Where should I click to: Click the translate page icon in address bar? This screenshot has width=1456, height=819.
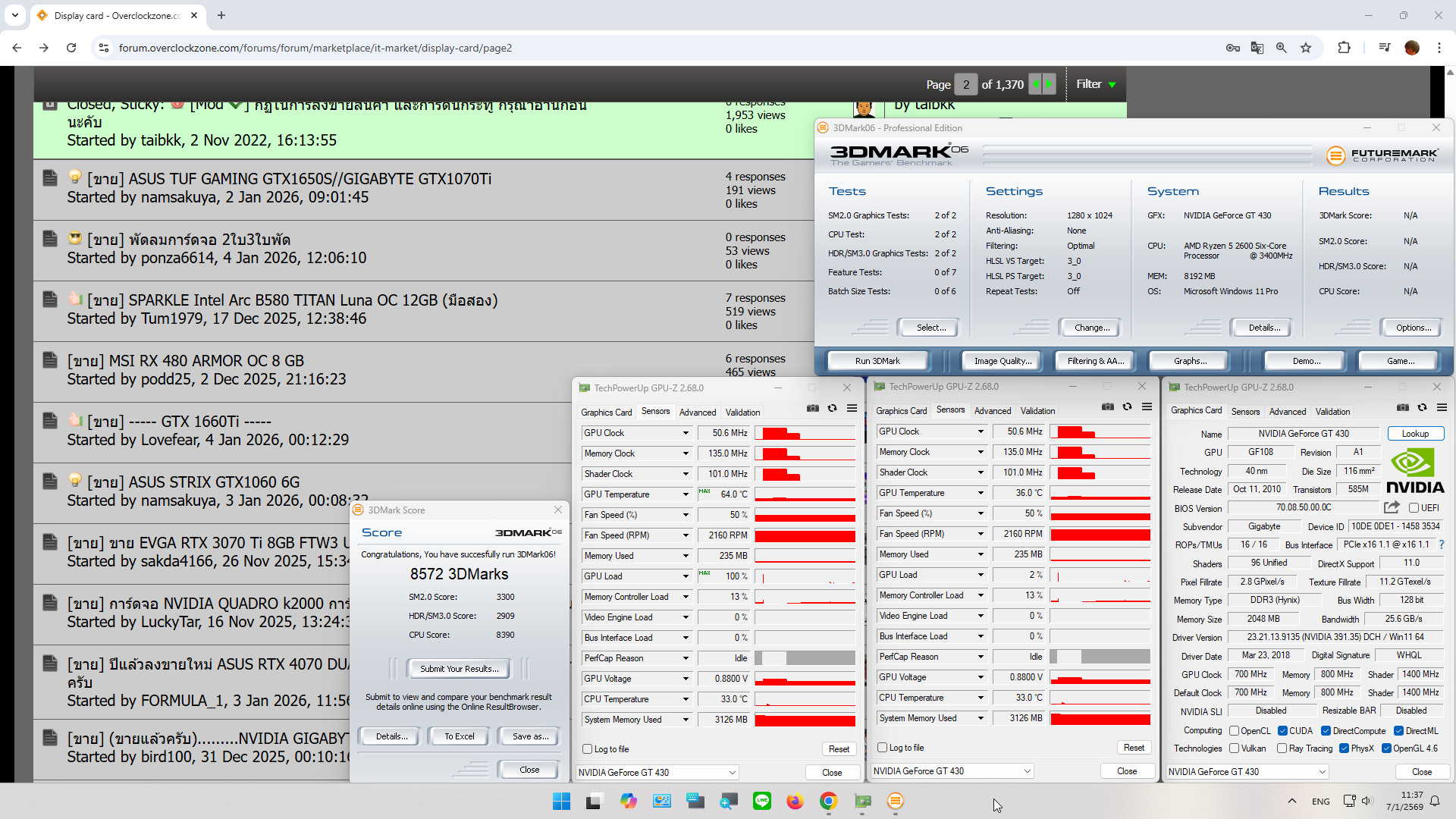1257,48
